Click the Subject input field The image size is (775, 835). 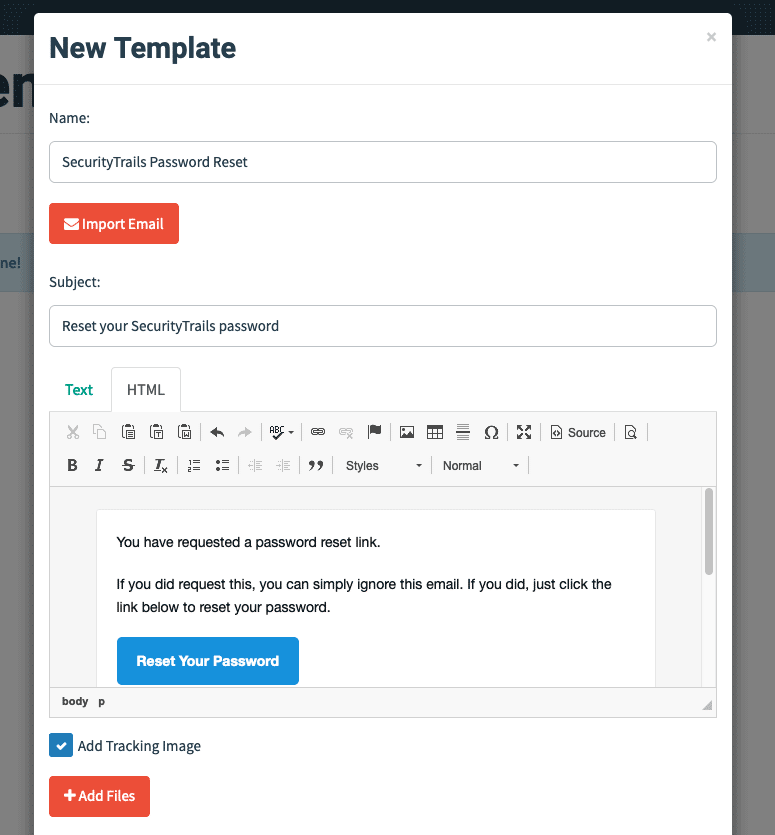pos(383,326)
